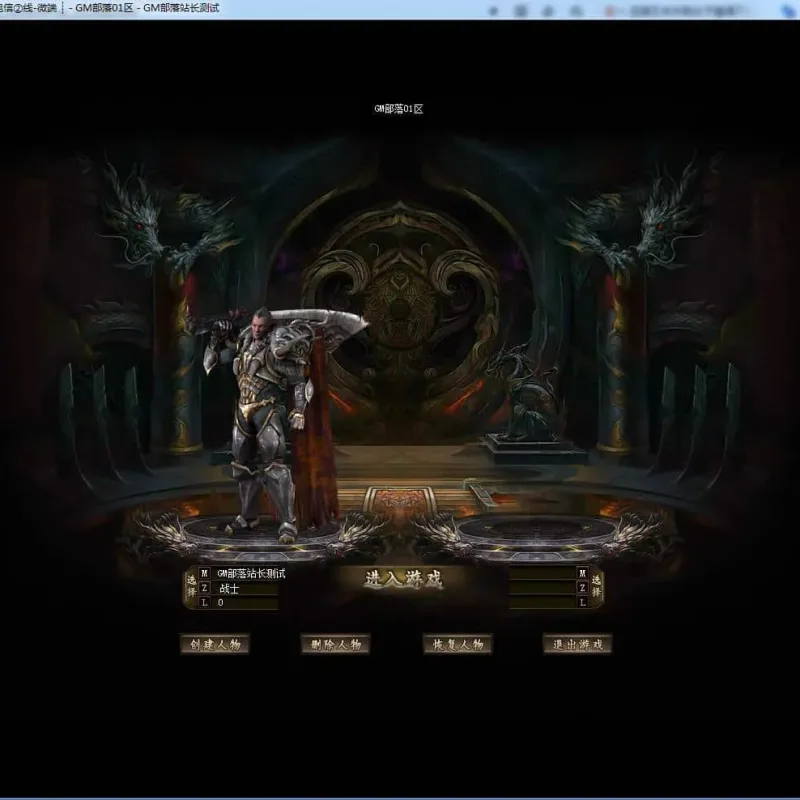800x800 pixels.
Task: Click the GM部落01区 server name label
Action: 398,109
